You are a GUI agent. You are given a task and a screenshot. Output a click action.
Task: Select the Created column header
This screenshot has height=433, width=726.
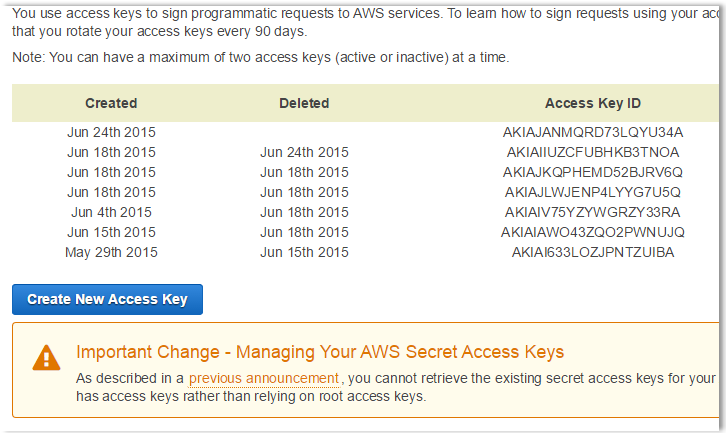[x=111, y=103]
